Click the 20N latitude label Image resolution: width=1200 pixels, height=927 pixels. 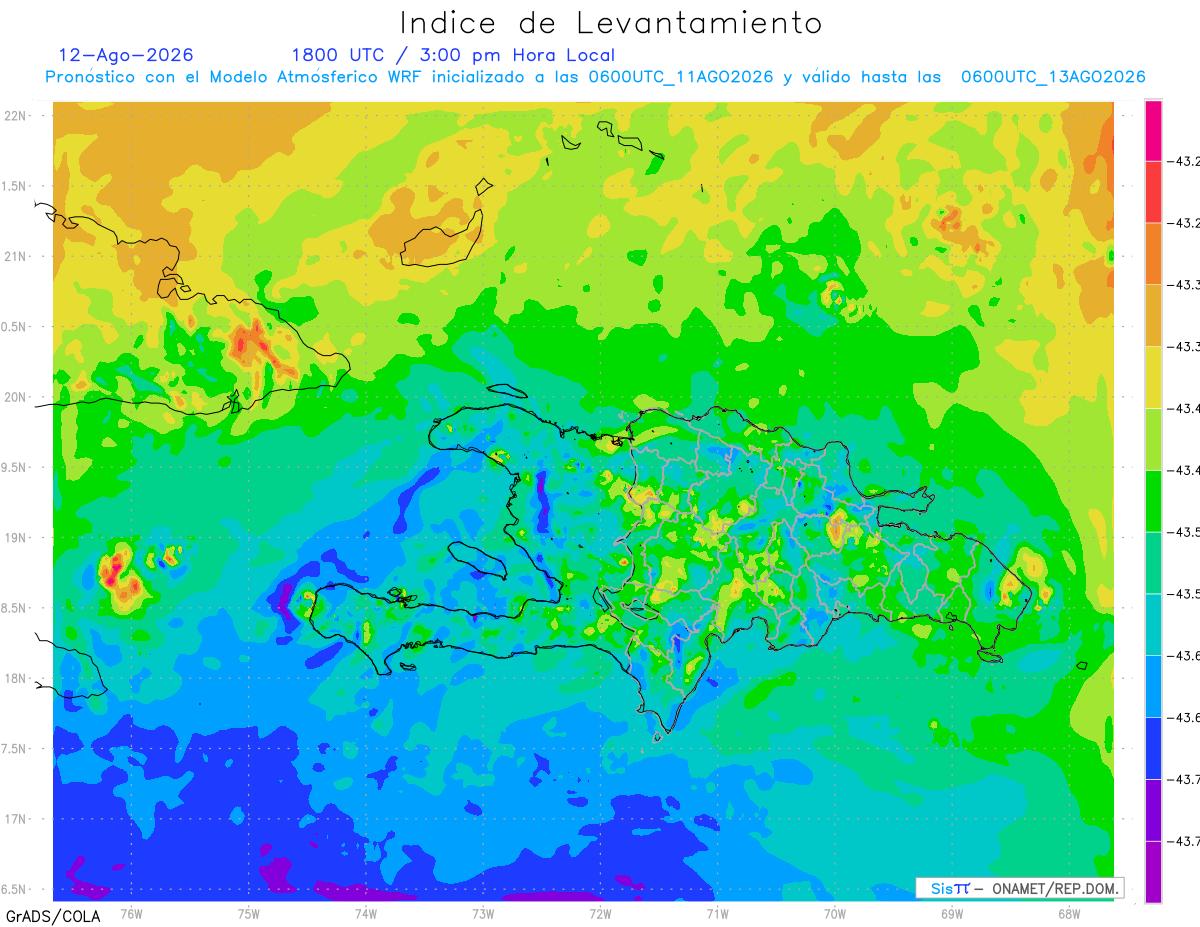pyautogui.click(x=17, y=397)
